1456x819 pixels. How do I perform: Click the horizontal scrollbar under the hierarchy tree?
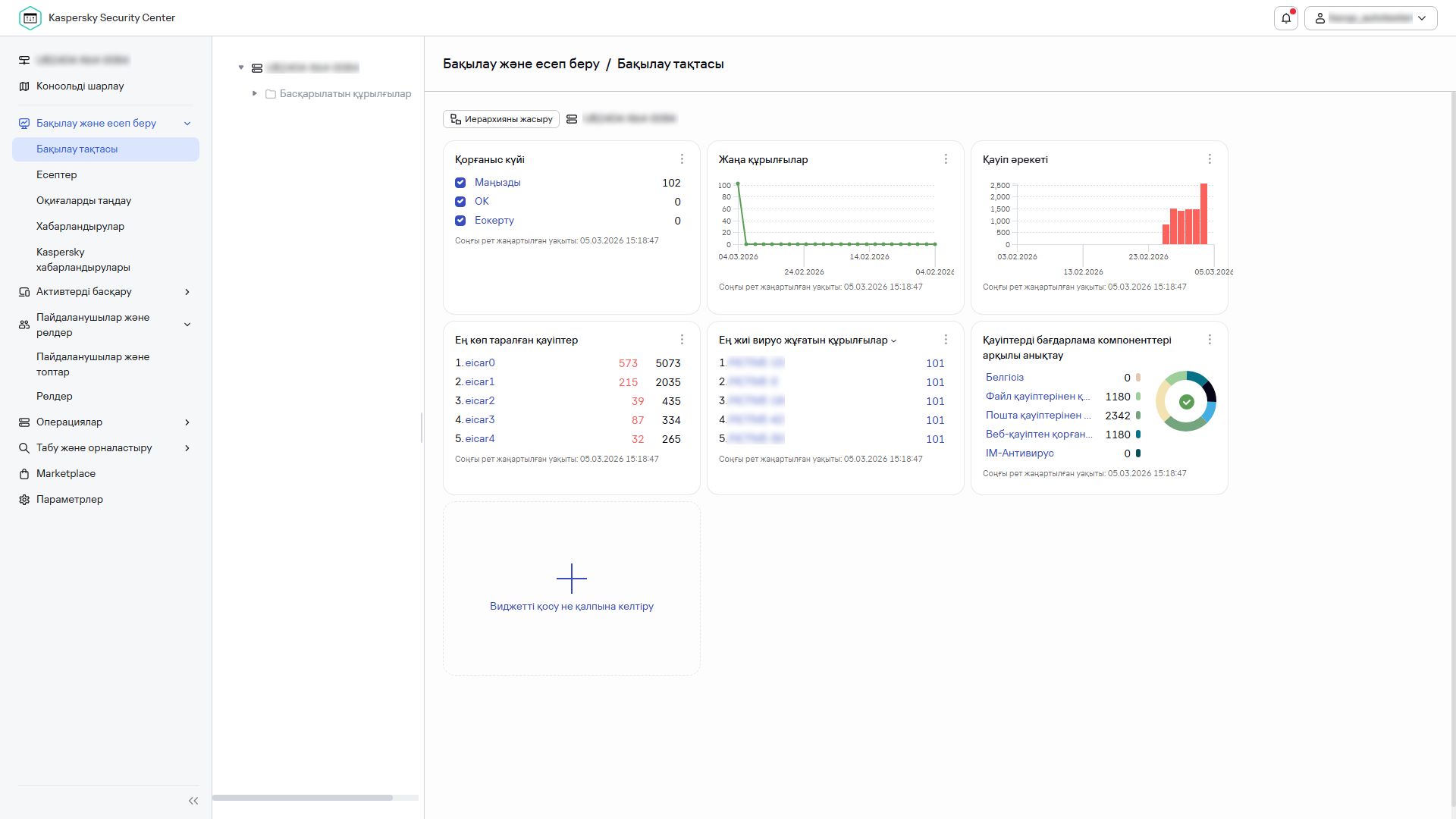pos(303,798)
